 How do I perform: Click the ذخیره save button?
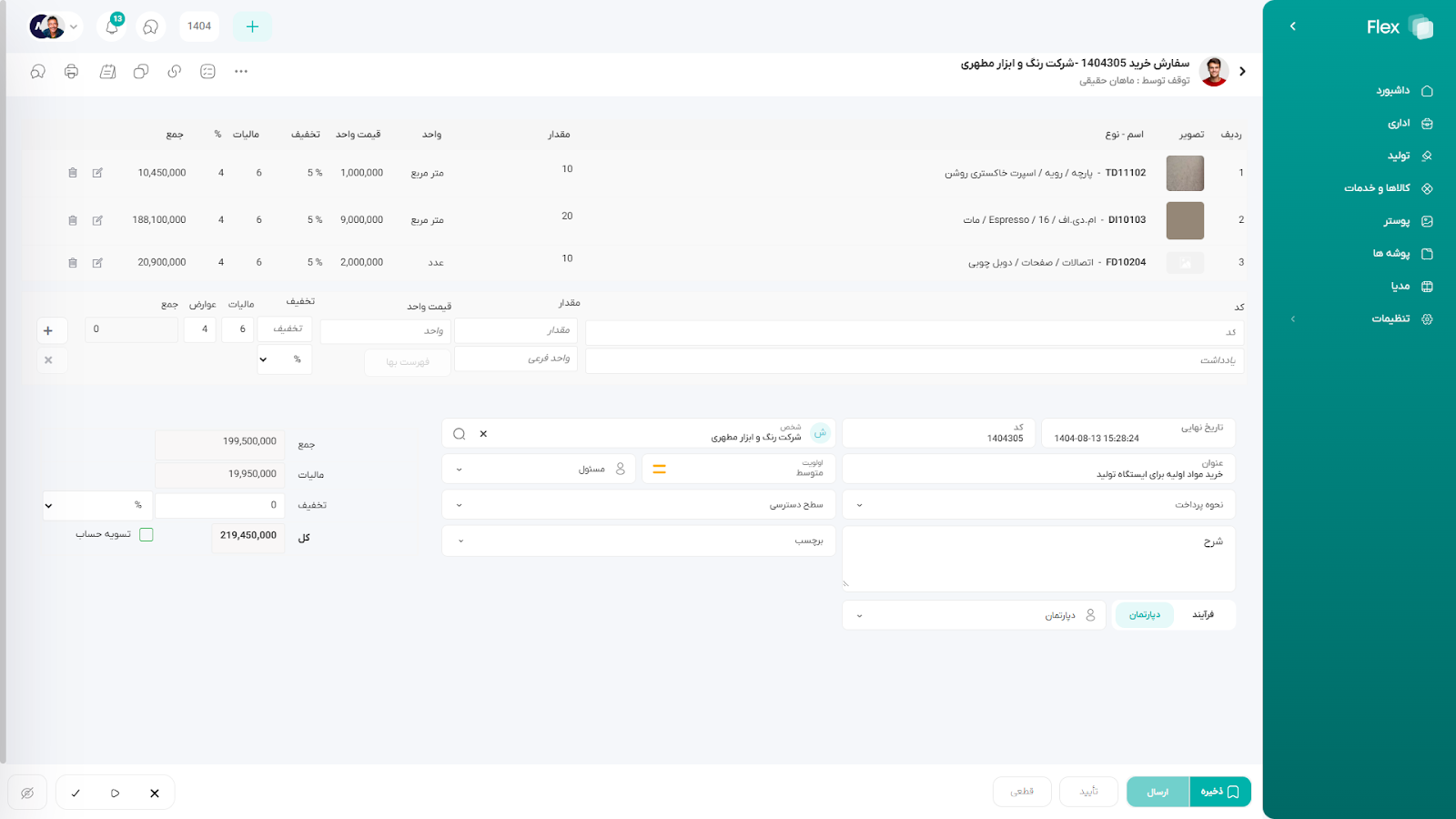[x=1220, y=792]
